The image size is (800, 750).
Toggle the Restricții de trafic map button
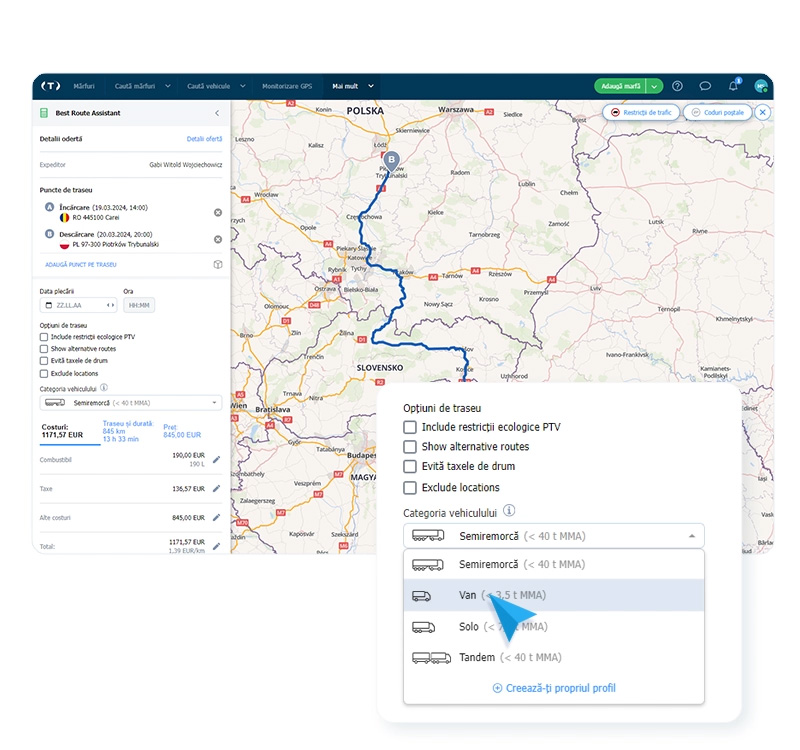(x=641, y=112)
